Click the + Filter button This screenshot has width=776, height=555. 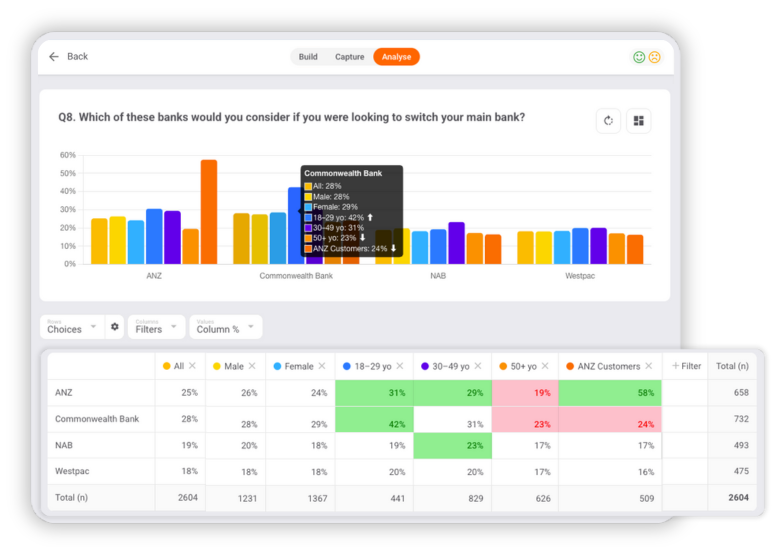pos(686,367)
